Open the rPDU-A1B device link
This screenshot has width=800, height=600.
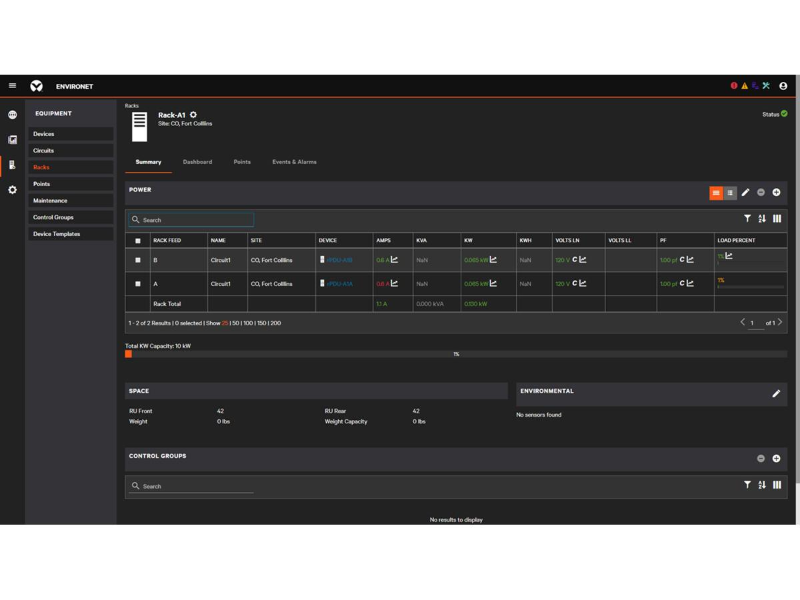pyautogui.click(x=339, y=260)
